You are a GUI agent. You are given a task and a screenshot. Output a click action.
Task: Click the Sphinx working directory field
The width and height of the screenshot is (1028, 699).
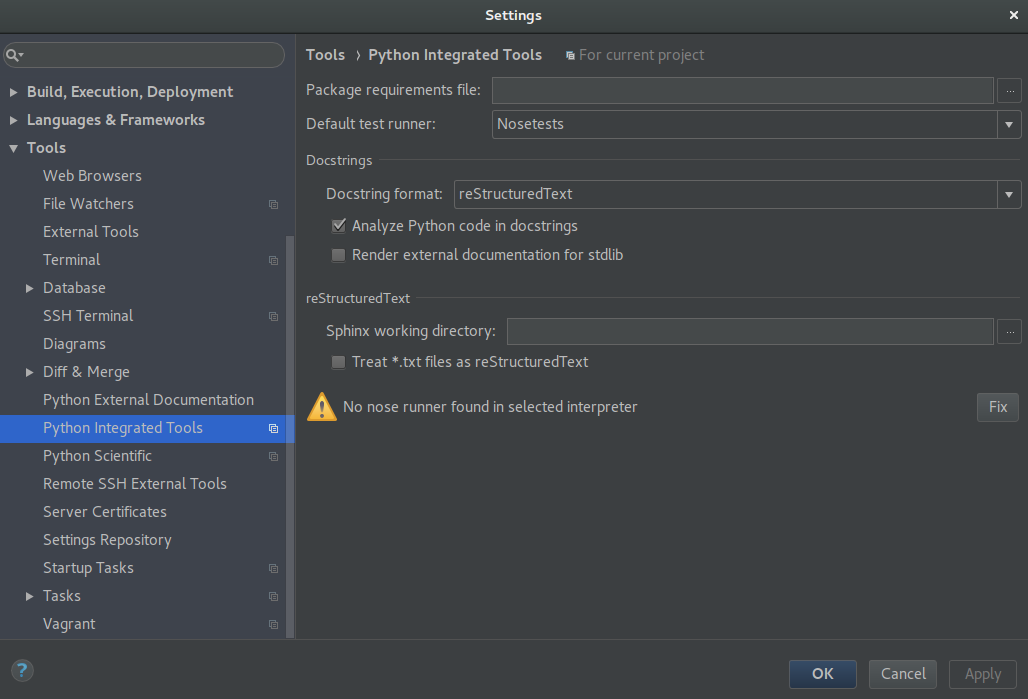point(749,331)
